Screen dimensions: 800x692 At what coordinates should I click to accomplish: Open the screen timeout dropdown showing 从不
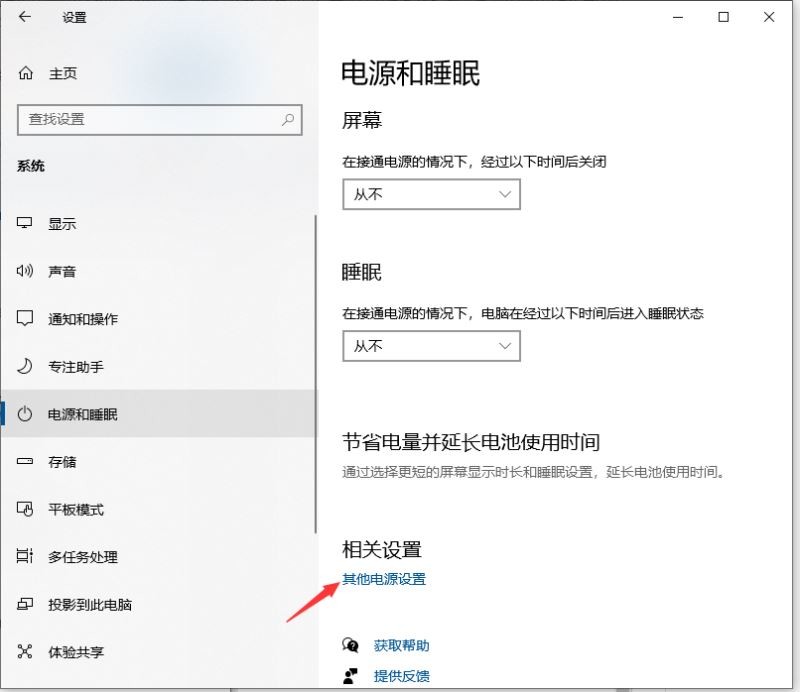click(431, 194)
